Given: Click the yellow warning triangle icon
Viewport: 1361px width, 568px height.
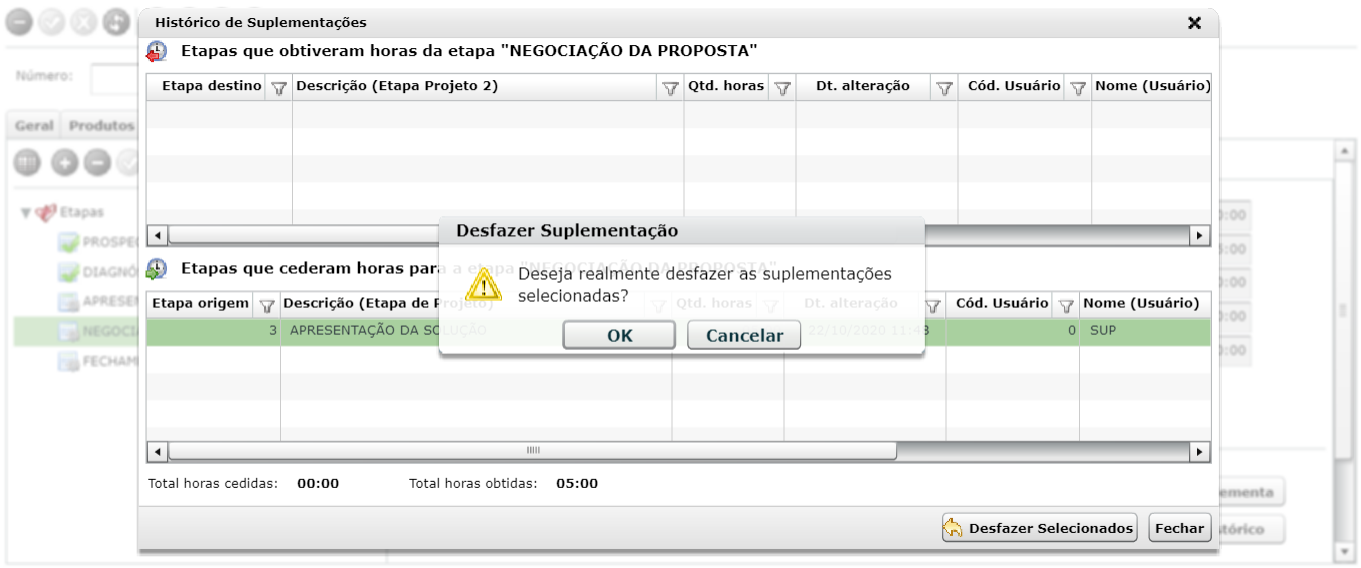Looking at the screenshot, I should point(484,285).
